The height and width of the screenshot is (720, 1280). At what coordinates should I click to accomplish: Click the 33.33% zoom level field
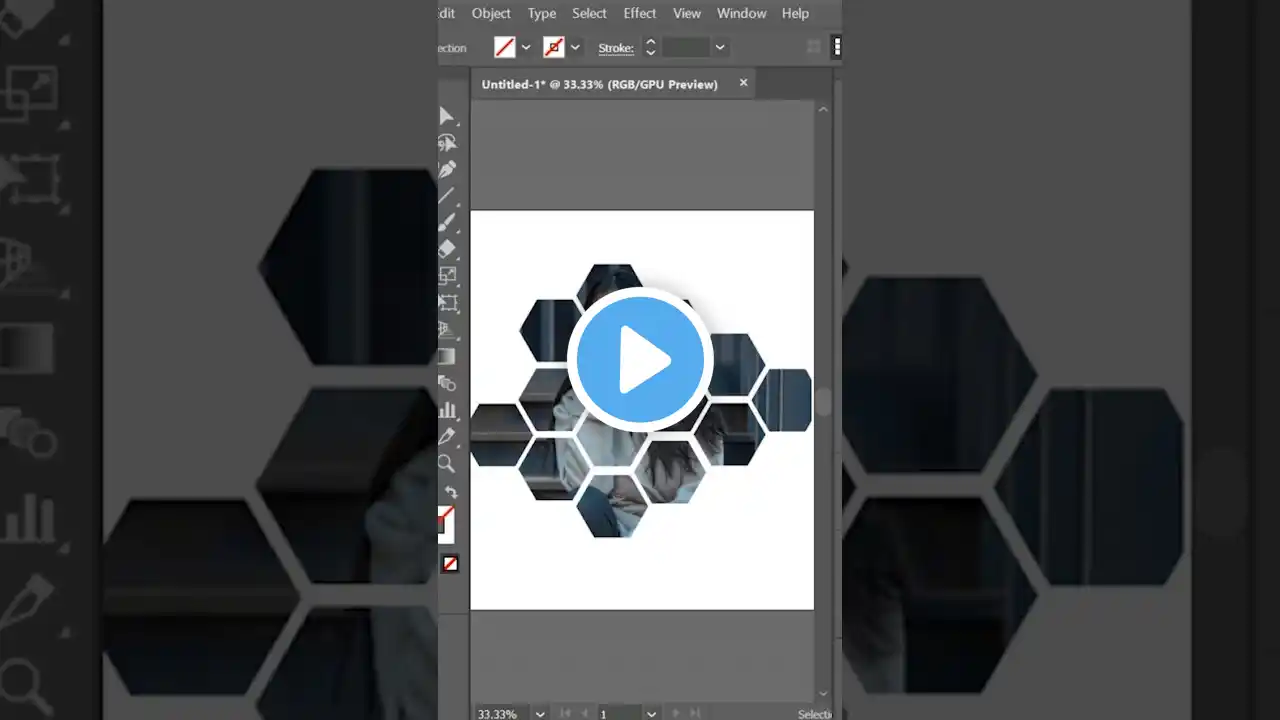click(501, 714)
